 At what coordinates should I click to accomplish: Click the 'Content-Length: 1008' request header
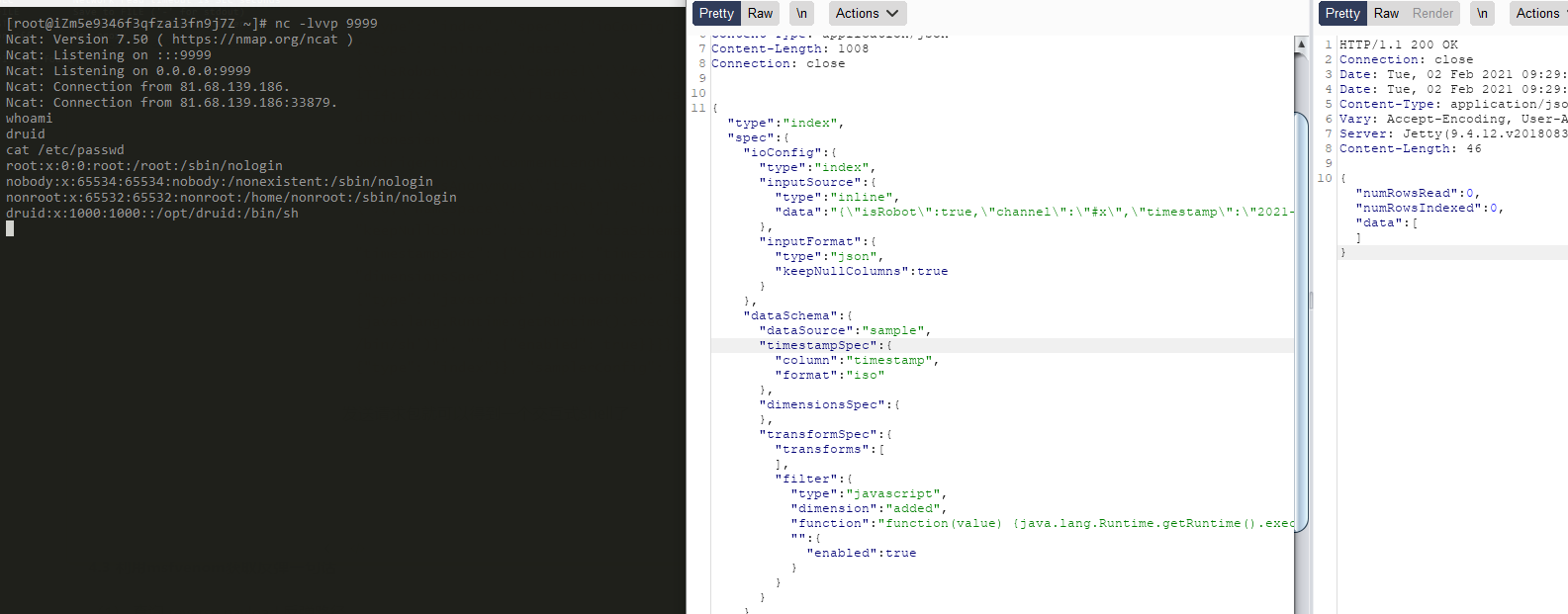click(x=789, y=48)
